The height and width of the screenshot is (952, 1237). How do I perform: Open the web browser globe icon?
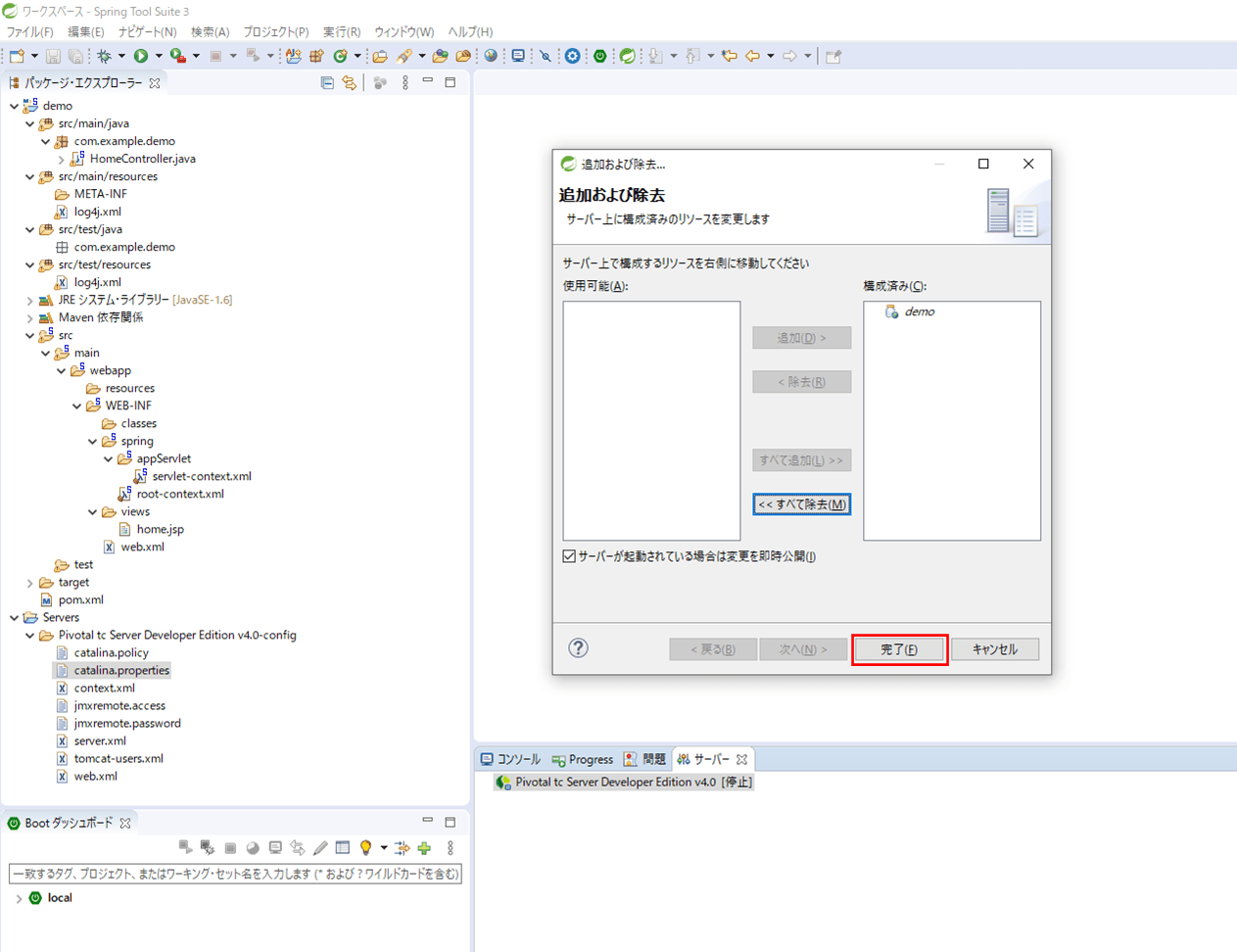491,57
